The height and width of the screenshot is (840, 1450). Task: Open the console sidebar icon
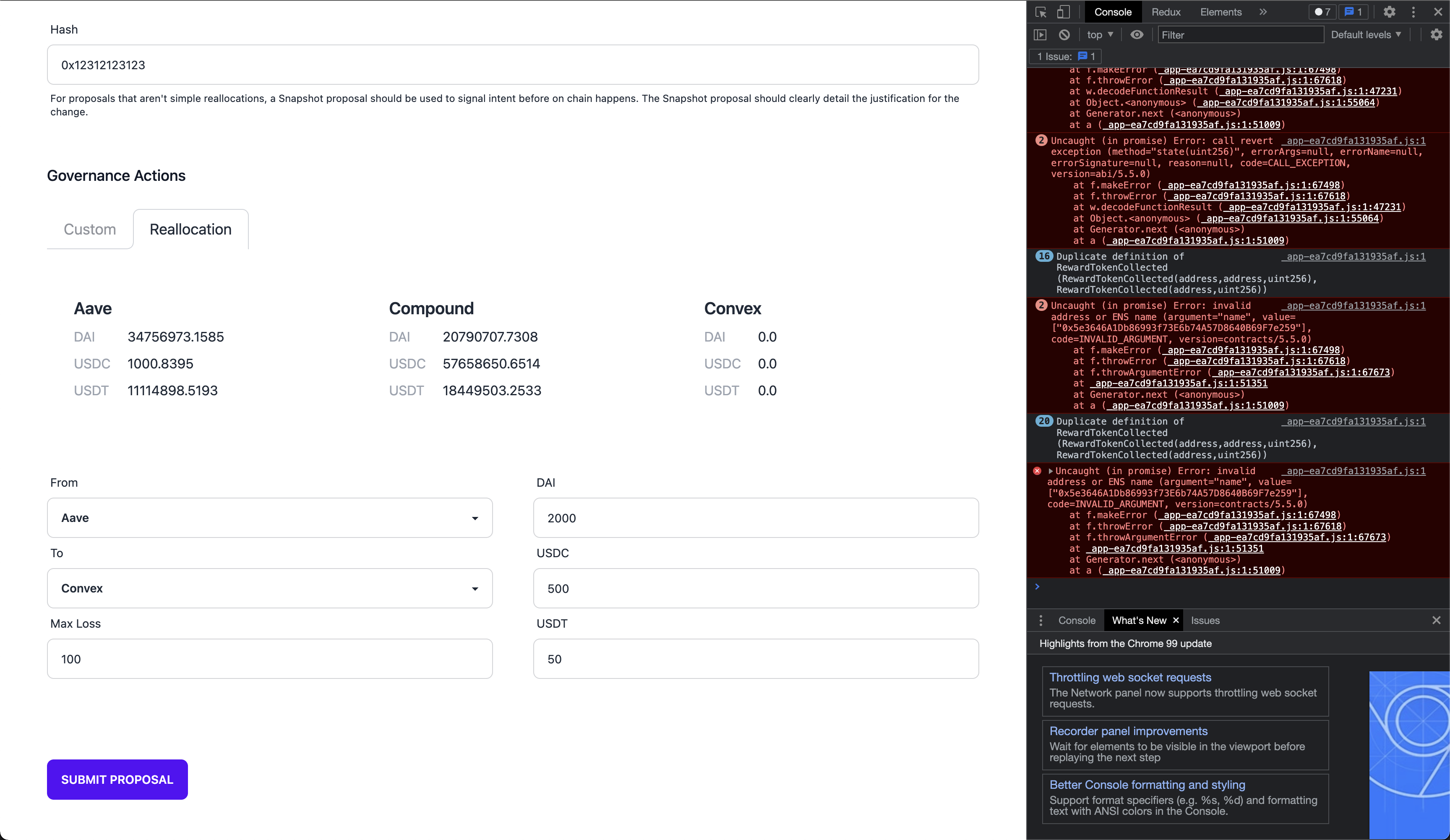1041,34
